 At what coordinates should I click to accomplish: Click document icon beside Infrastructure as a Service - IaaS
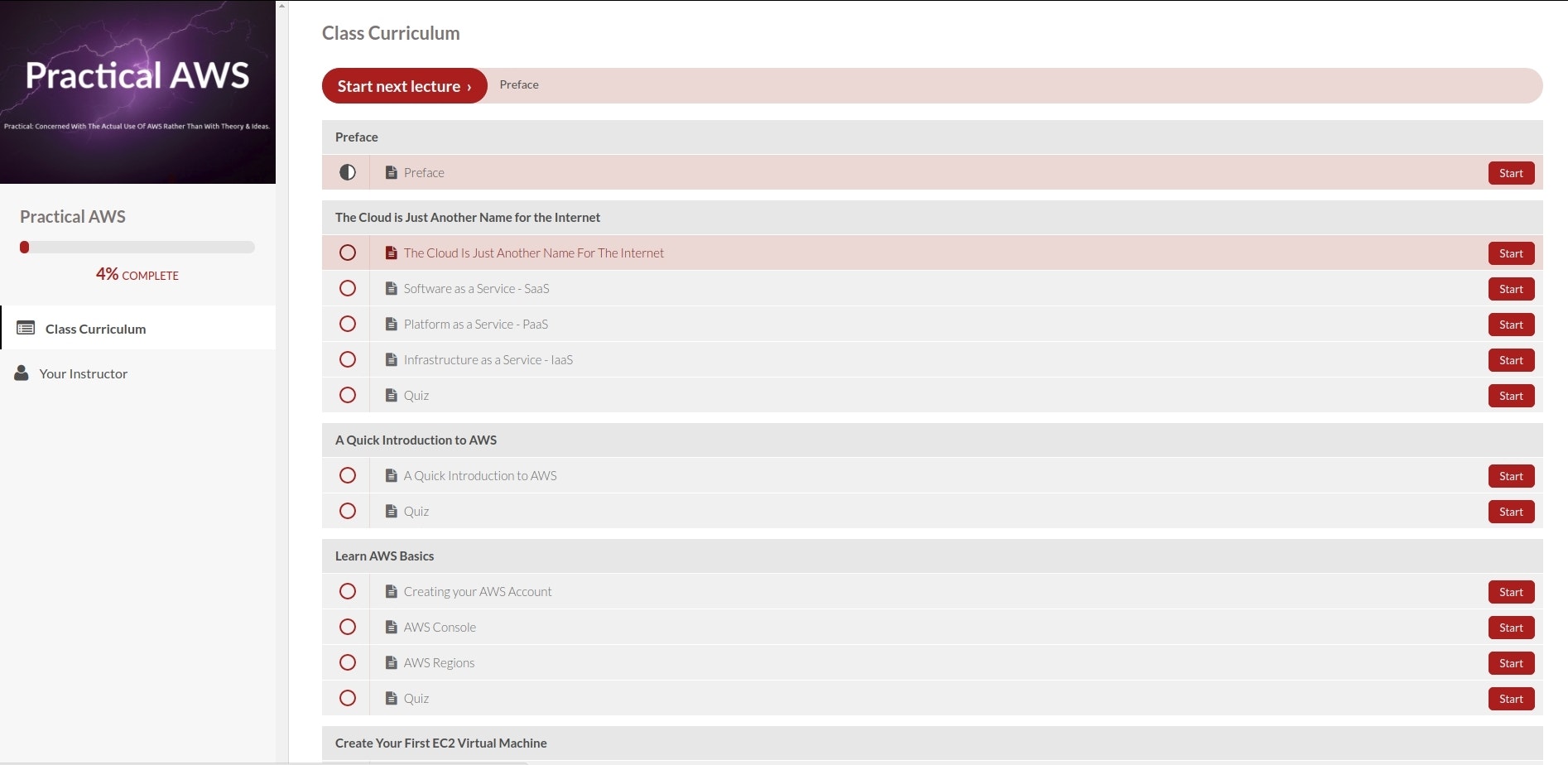tap(392, 359)
